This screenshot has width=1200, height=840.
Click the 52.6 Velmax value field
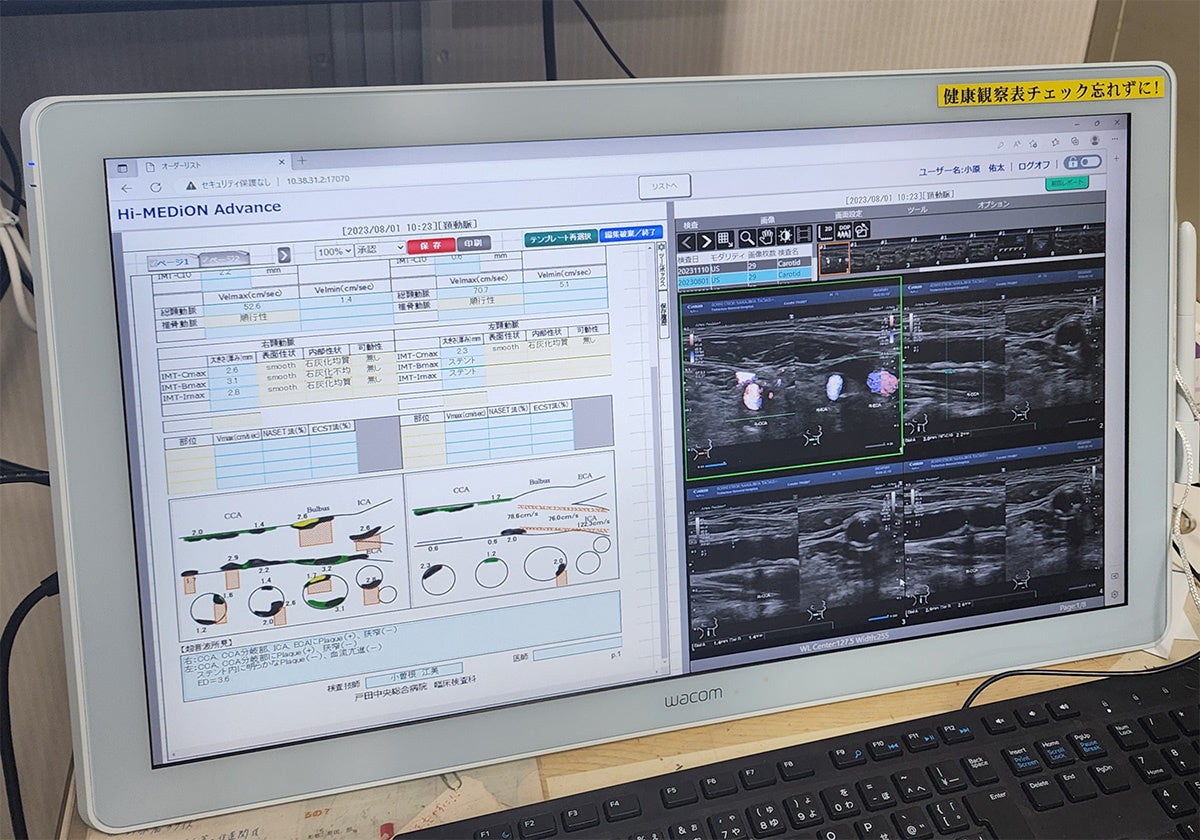click(x=252, y=305)
